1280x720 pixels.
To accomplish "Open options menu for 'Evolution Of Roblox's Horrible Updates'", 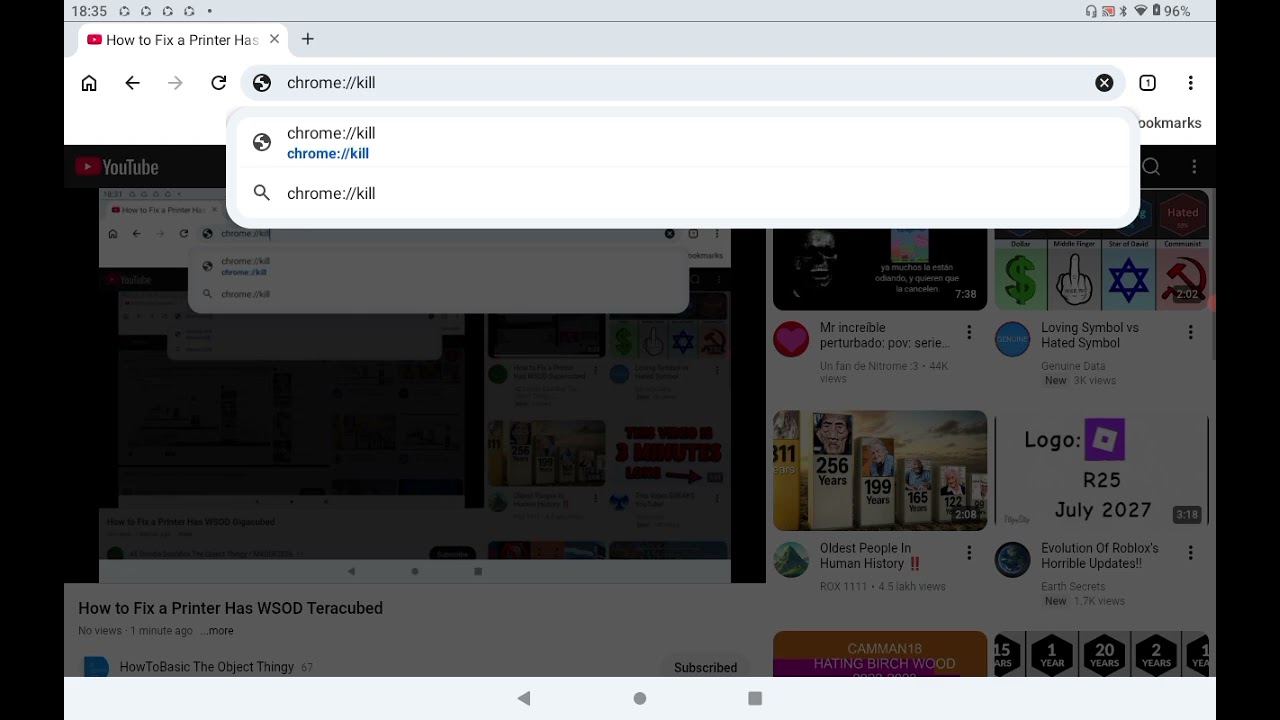I will pos(1190,553).
